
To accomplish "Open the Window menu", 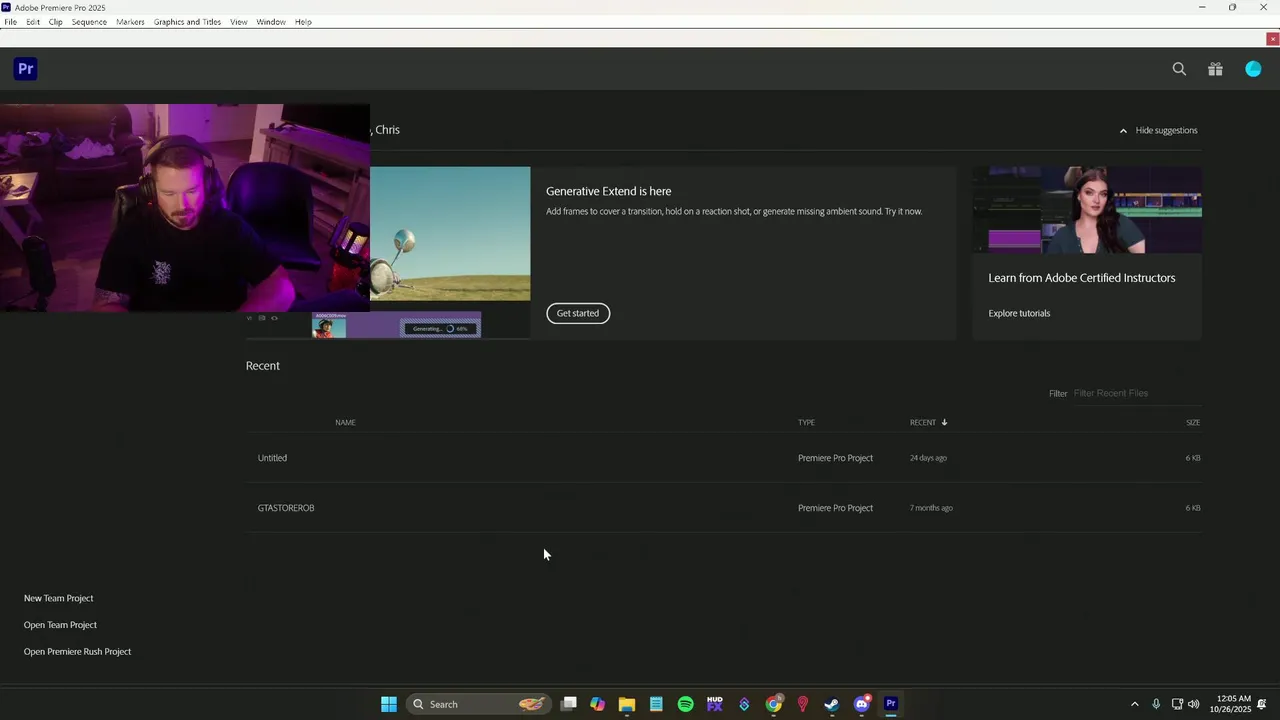I will 271,22.
